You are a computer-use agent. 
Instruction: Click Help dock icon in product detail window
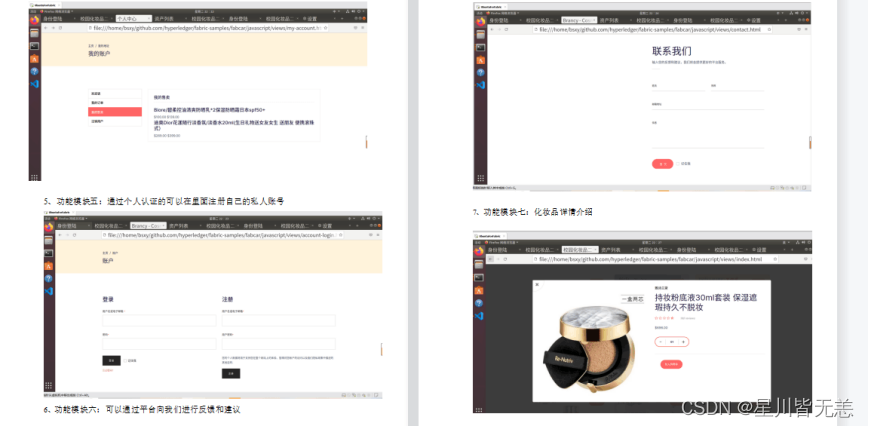tap(481, 302)
